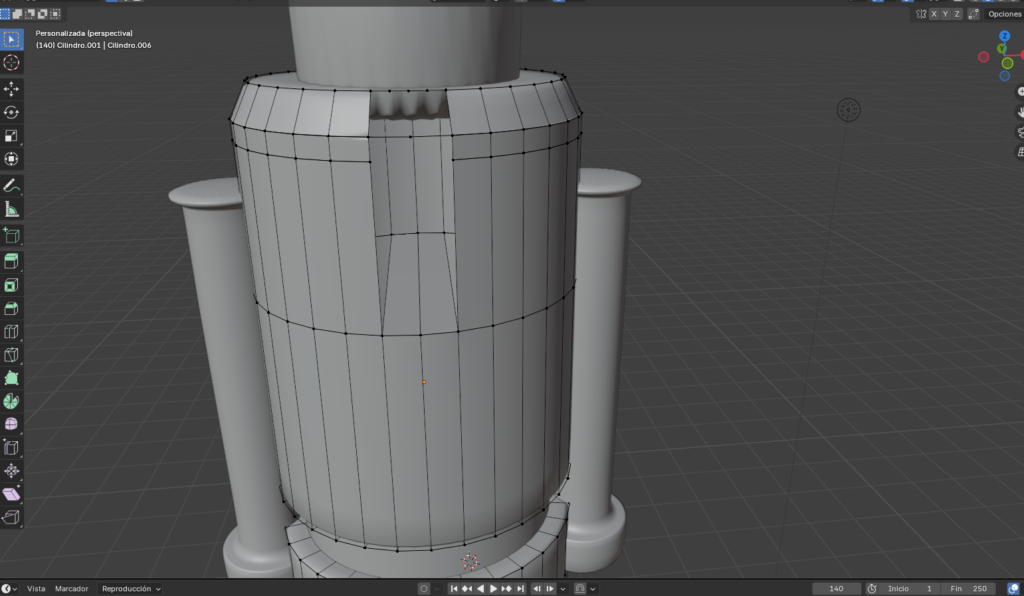Toggle X axis mirror
This screenshot has width=1024, height=596.
[x=934, y=14]
